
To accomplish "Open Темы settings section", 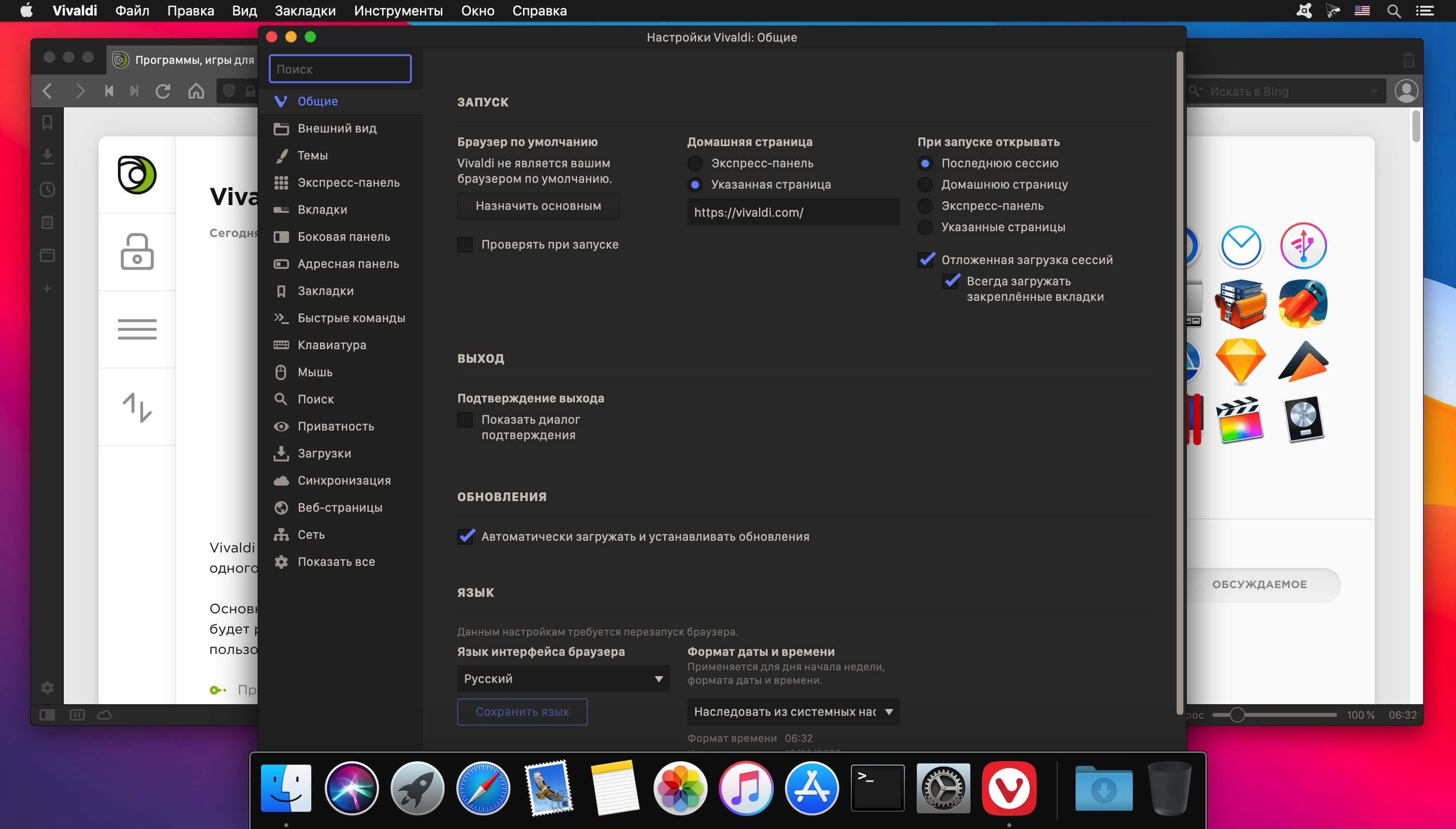I will pyautogui.click(x=340, y=155).
